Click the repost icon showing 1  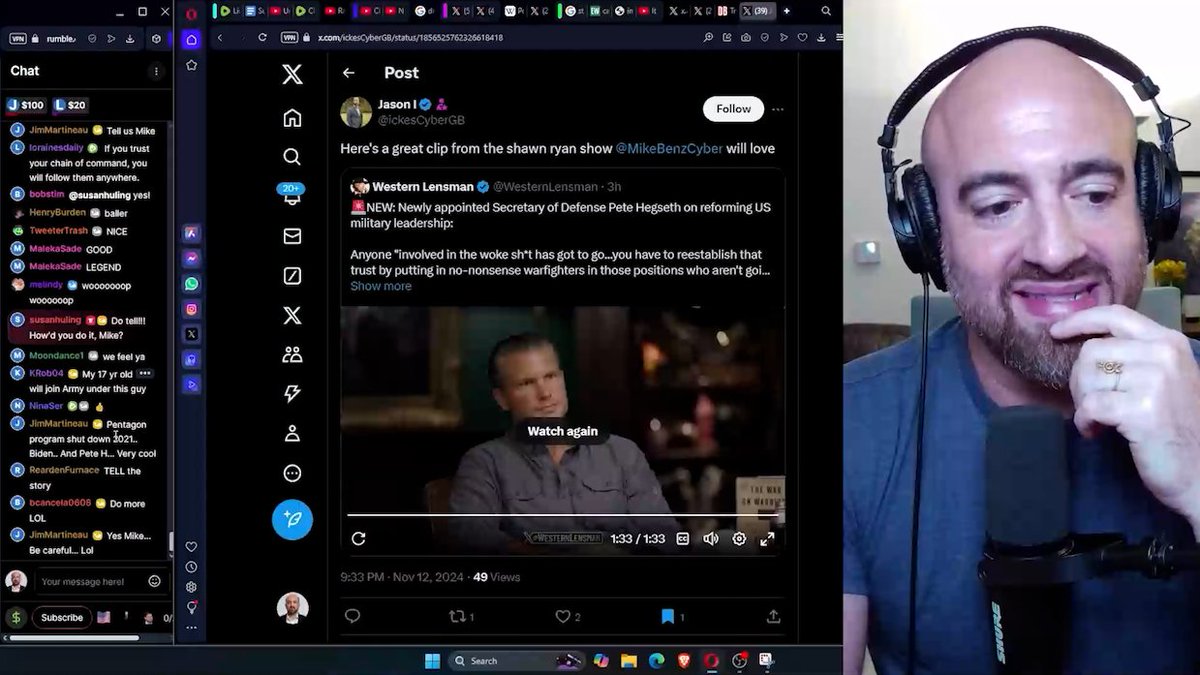tap(462, 617)
